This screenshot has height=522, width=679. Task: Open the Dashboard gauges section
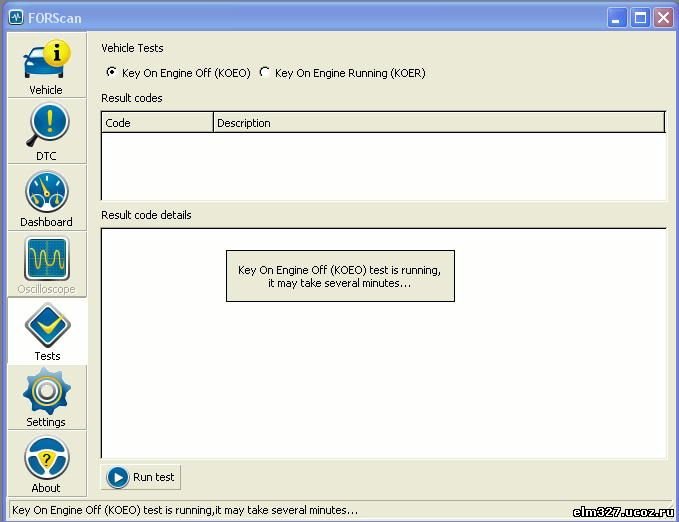pos(47,198)
